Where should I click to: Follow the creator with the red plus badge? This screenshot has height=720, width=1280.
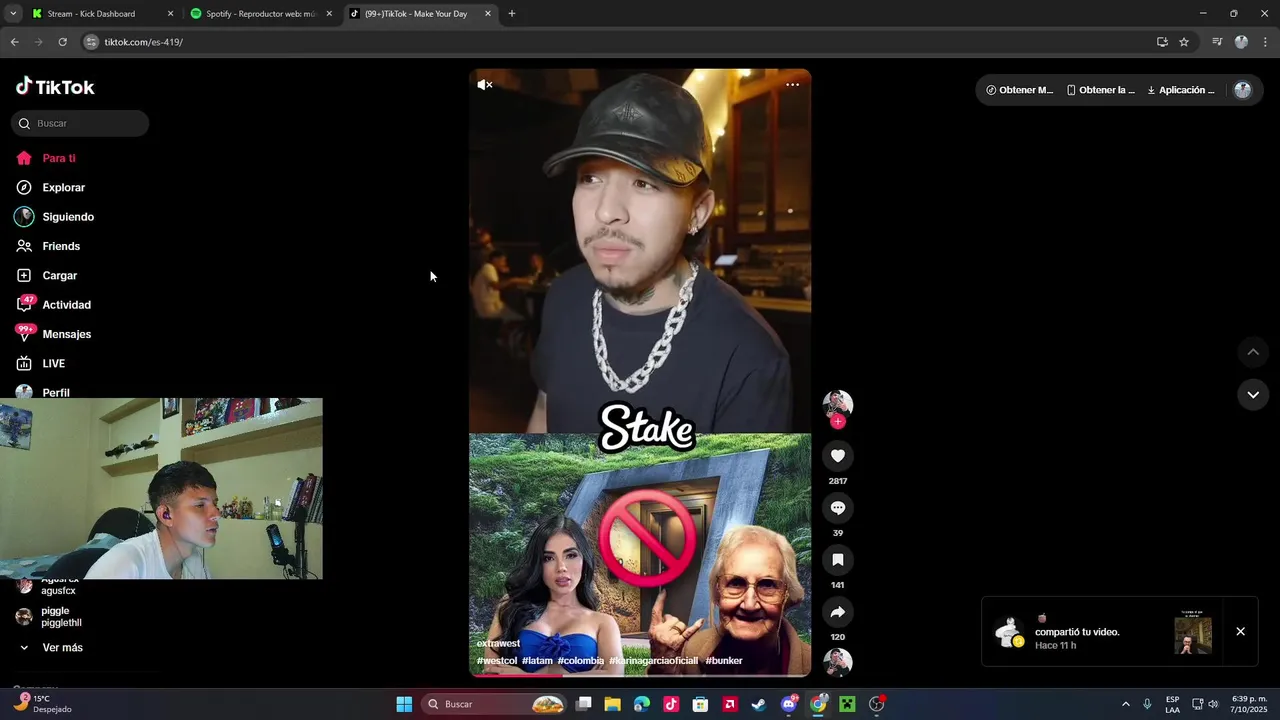[x=838, y=422]
